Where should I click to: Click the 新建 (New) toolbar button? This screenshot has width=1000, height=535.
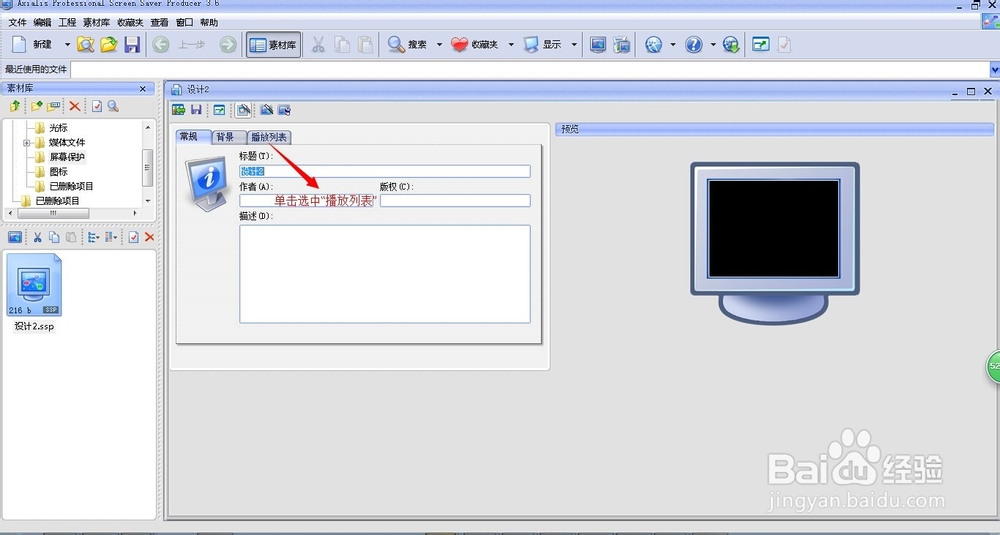coord(33,45)
